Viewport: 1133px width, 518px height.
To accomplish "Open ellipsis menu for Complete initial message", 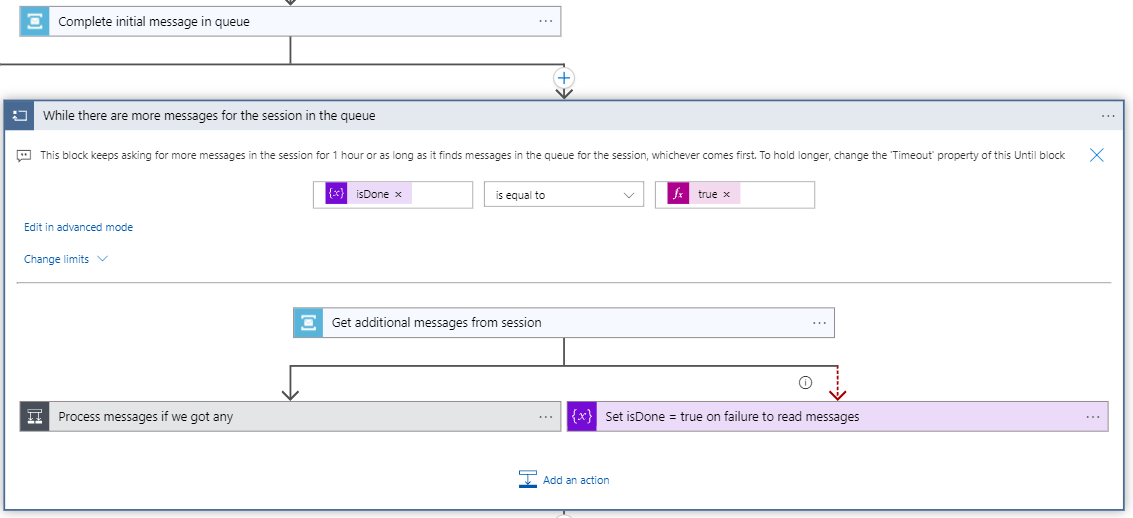I will point(545,21).
